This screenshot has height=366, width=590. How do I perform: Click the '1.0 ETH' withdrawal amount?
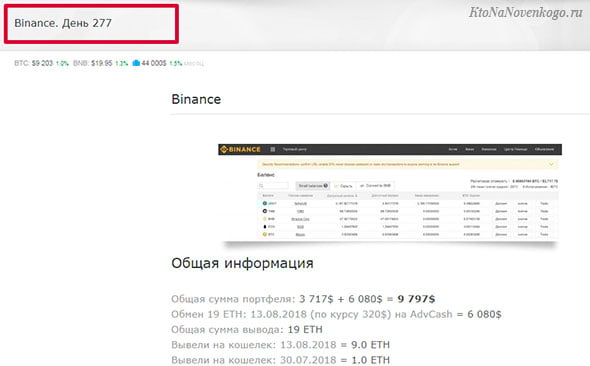[x=370, y=360]
